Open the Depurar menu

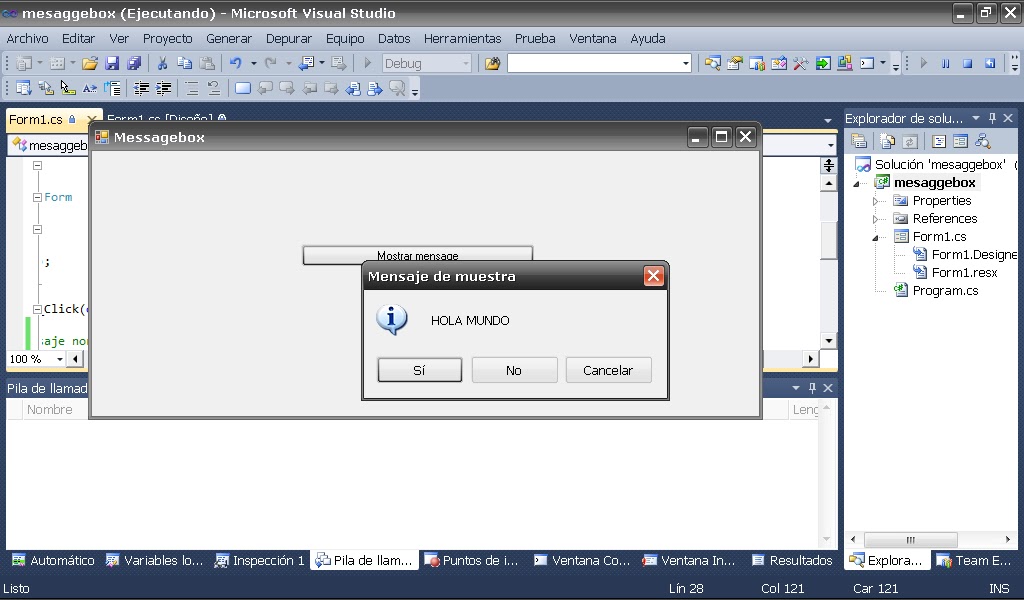(289, 38)
